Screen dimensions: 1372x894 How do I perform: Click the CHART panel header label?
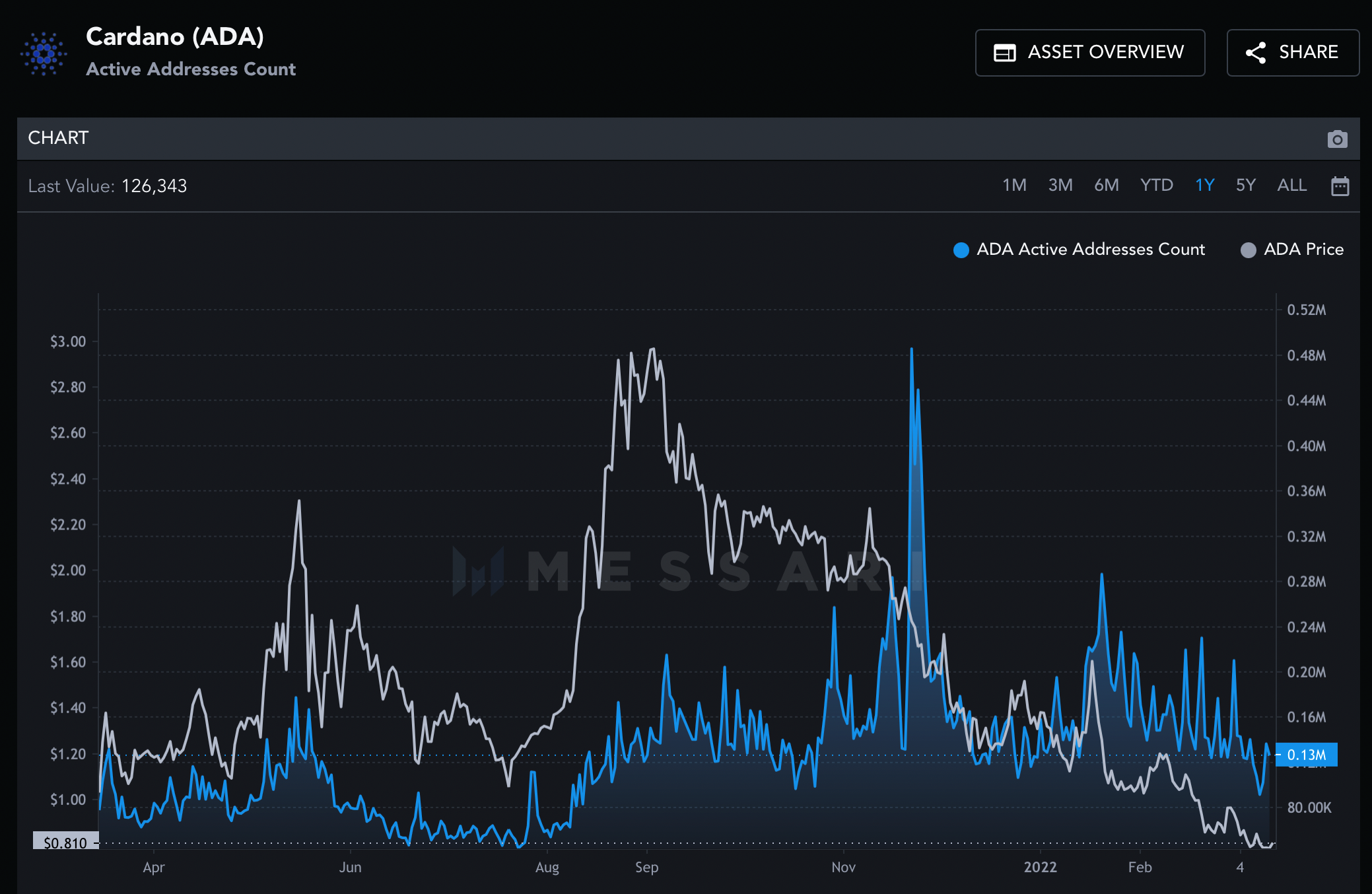[x=58, y=138]
